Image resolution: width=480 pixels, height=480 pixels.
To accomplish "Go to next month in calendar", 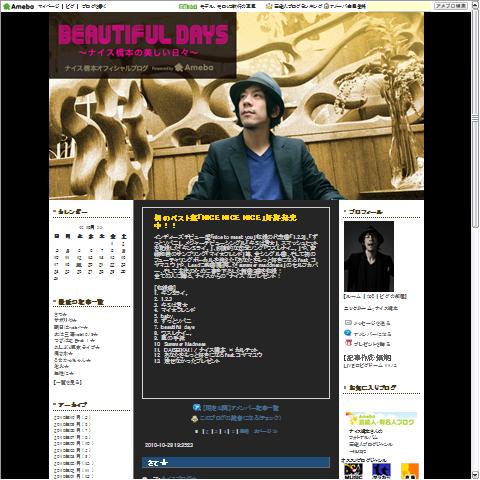I will [x=99, y=227].
